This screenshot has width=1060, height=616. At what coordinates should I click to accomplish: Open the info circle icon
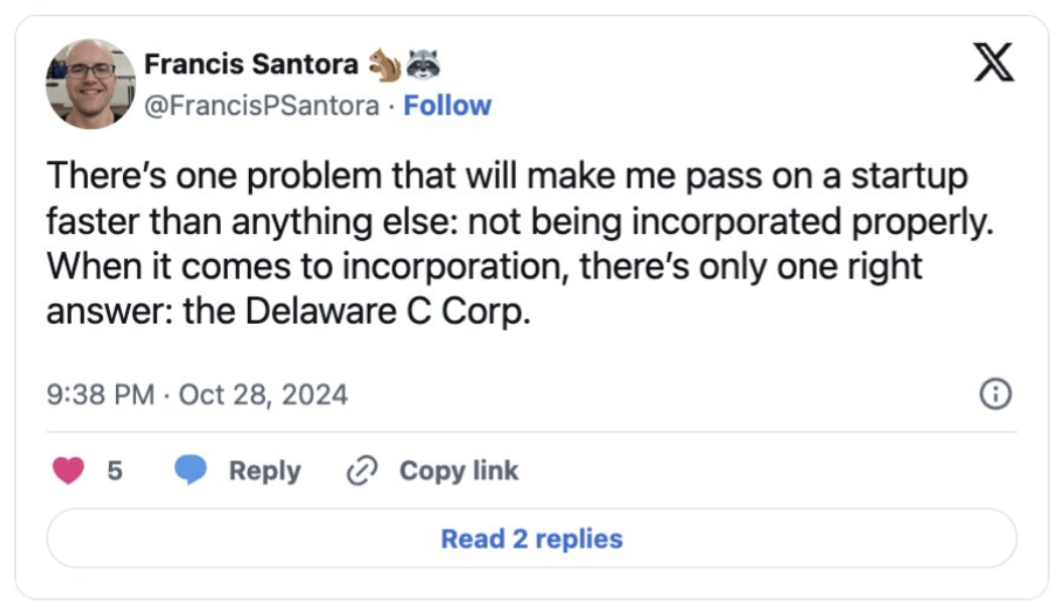coord(993,395)
